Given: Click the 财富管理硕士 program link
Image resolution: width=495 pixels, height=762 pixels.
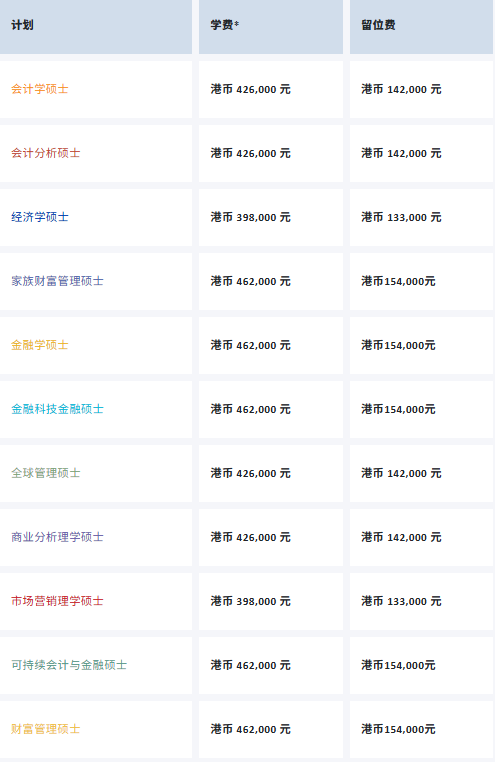Looking at the screenshot, I should (46, 729).
